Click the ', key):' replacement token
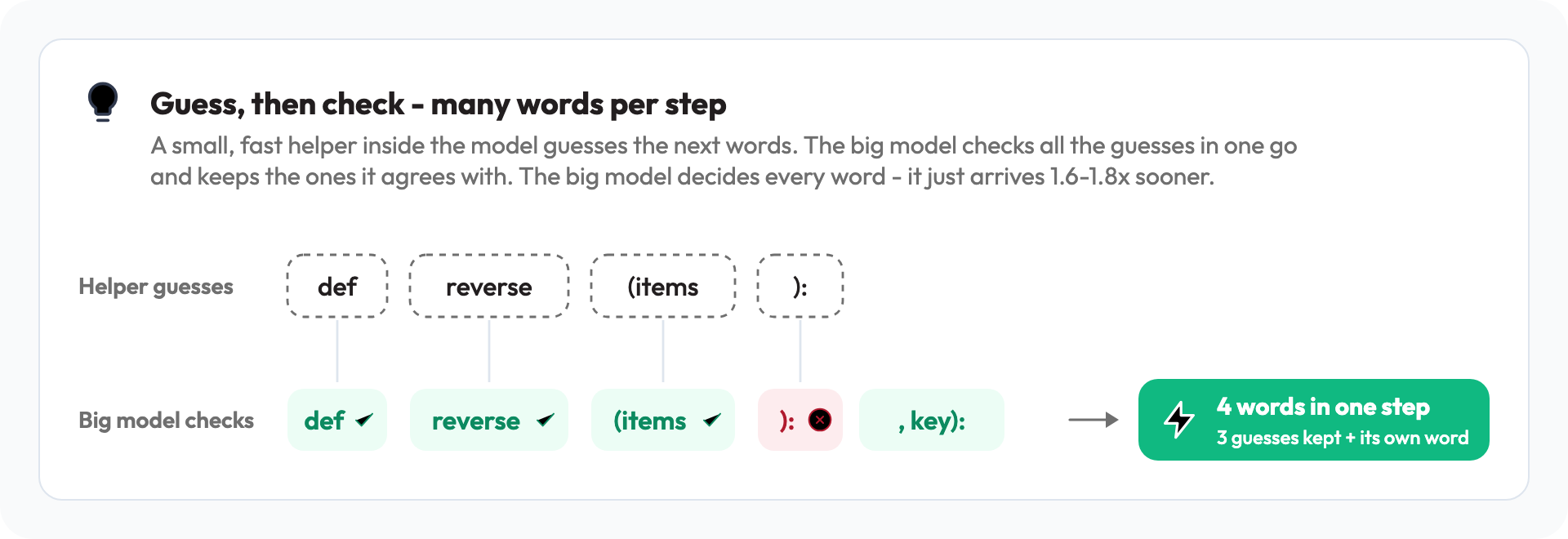The width and height of the screenshot is (1568, 539). coord(932,420)
